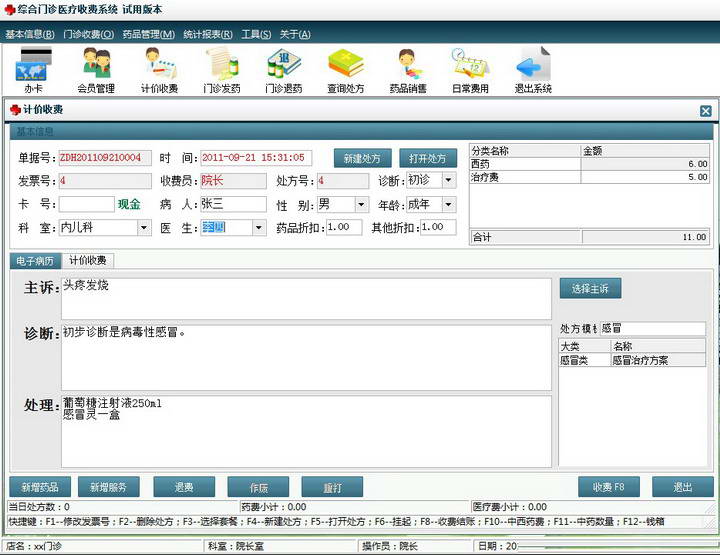Viewport: 720px width, 555px height.
Task: Open 日常费用 daily expenses icon
Action: tap(470, 69)
